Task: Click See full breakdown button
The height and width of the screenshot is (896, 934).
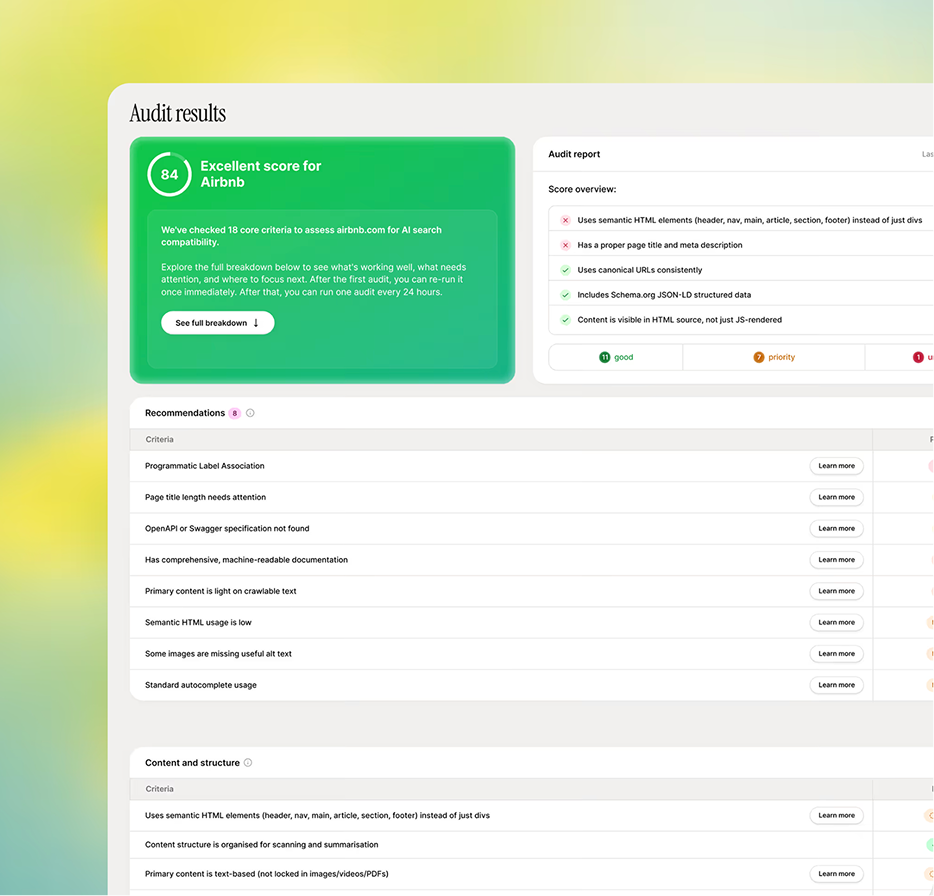Action: point(217,323)
